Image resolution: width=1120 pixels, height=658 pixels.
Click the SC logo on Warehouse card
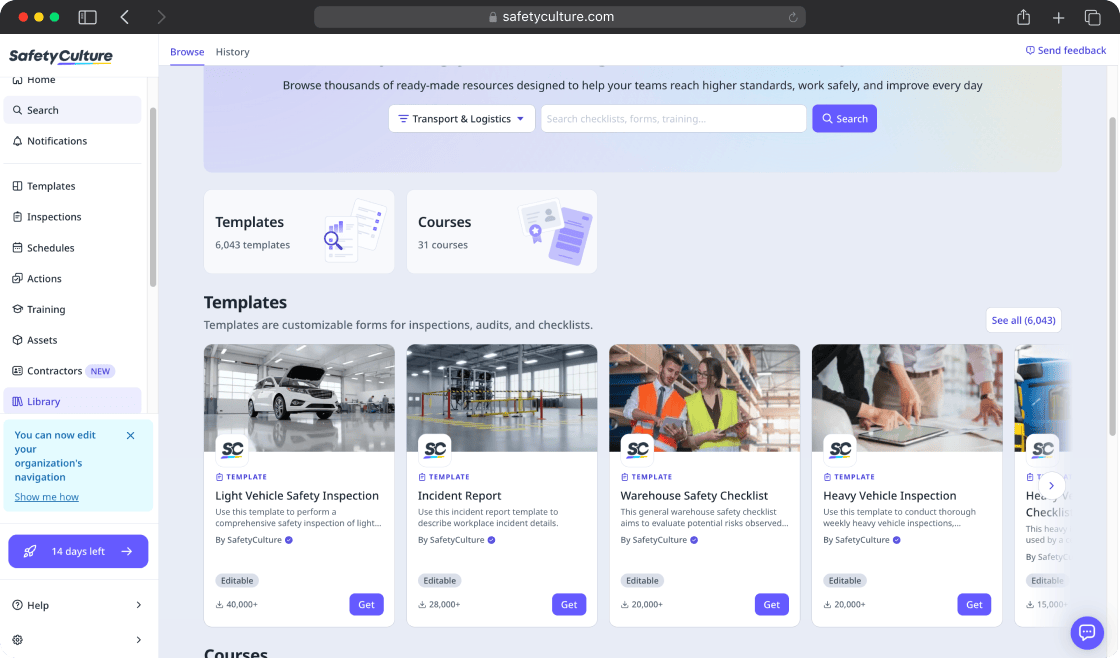pos(637,449)
